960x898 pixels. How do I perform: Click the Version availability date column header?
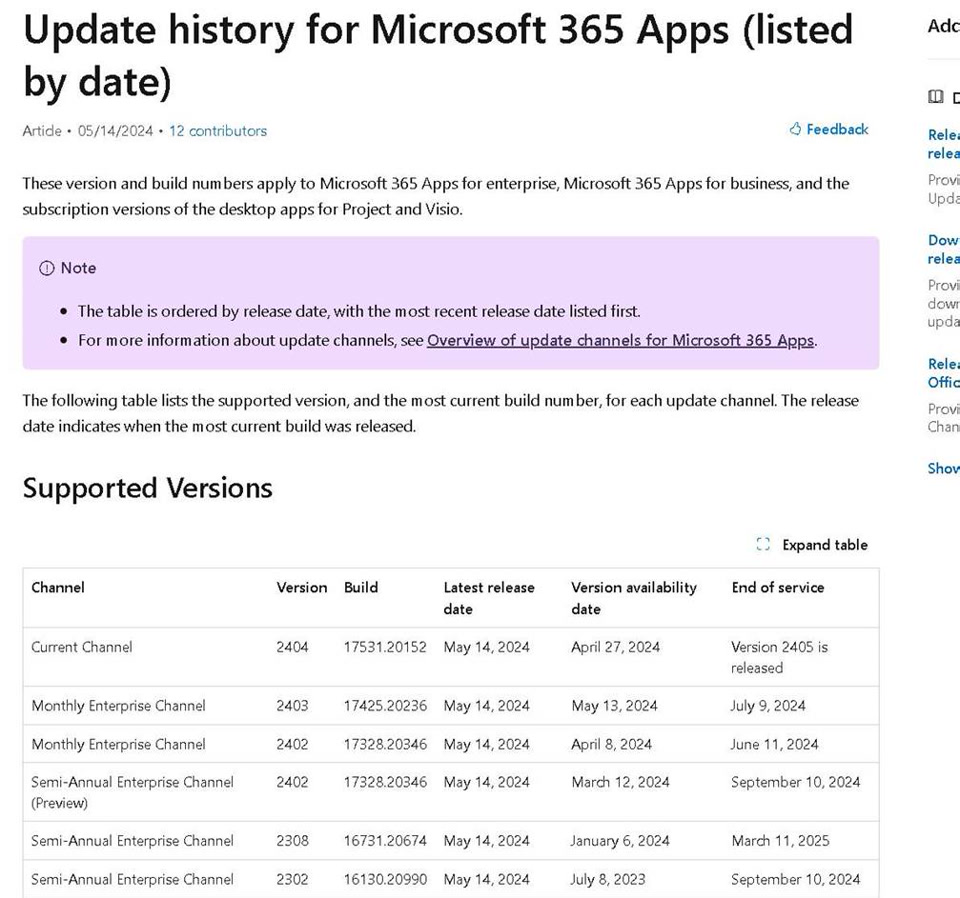pyautogui.click(x=634, y=598)
